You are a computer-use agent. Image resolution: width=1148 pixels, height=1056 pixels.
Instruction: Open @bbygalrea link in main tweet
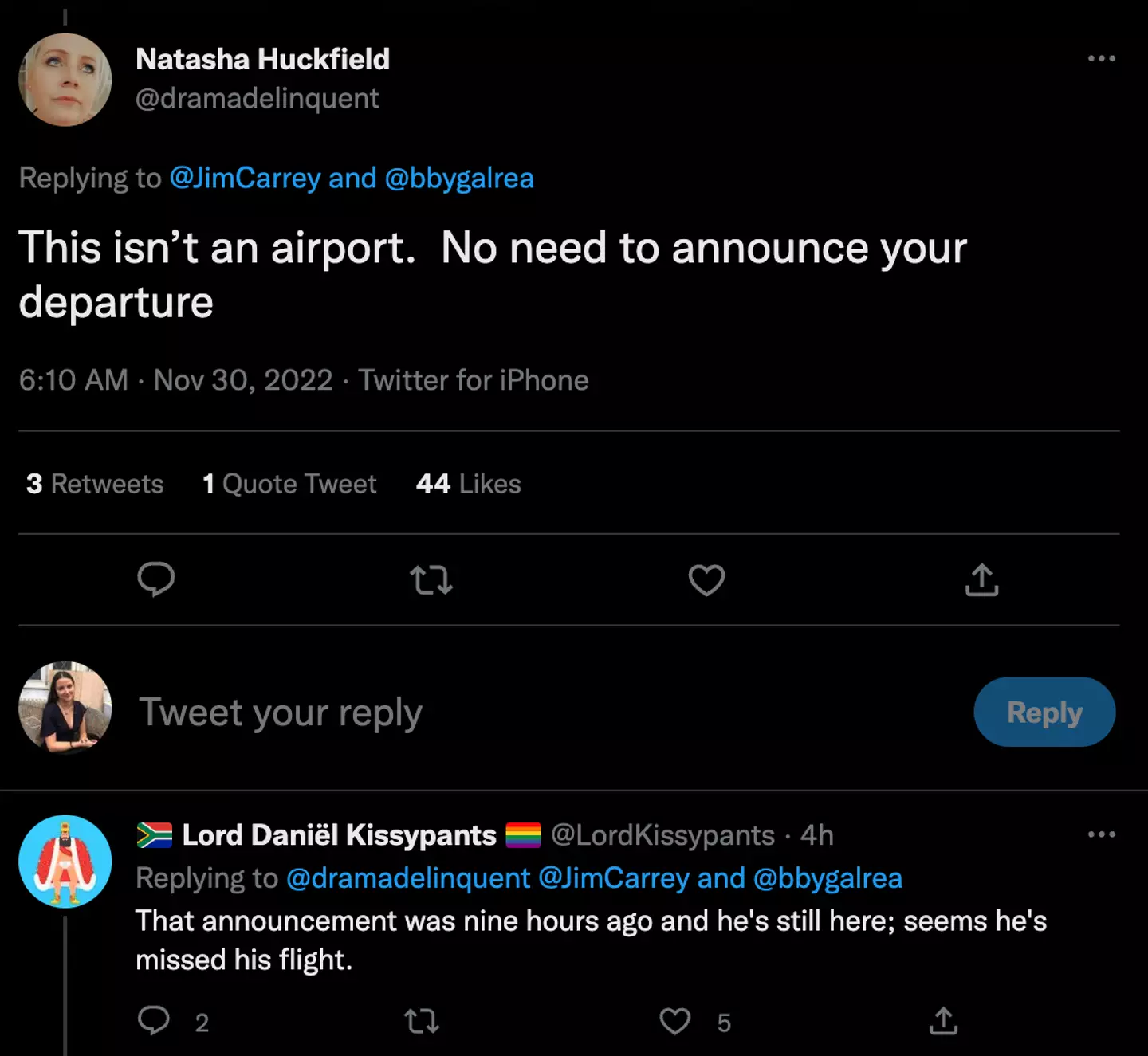point(459,178)
